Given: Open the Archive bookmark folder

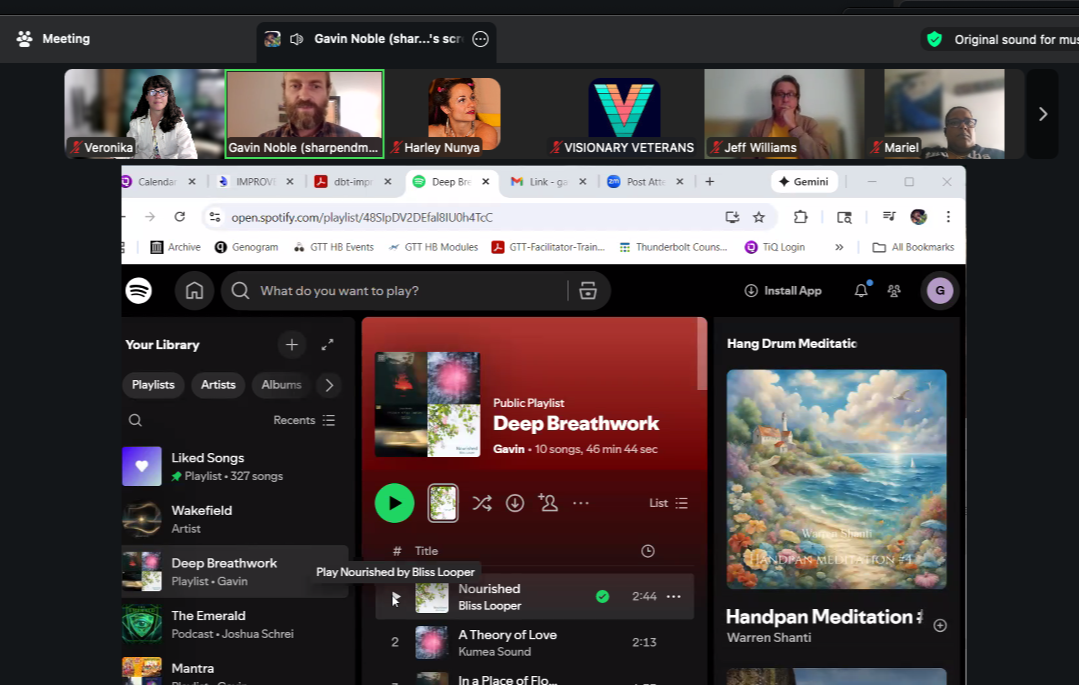Looking at the screenshot, I should [x=175, y=247].
